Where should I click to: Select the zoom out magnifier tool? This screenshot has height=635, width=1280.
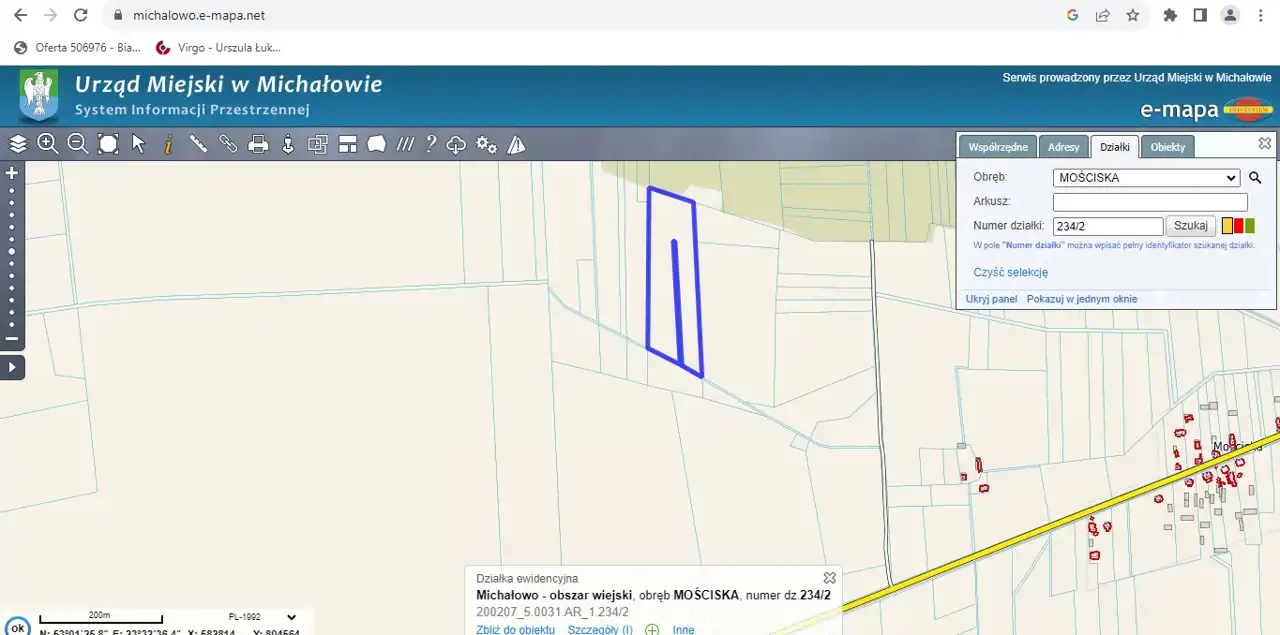pos(77,144)
